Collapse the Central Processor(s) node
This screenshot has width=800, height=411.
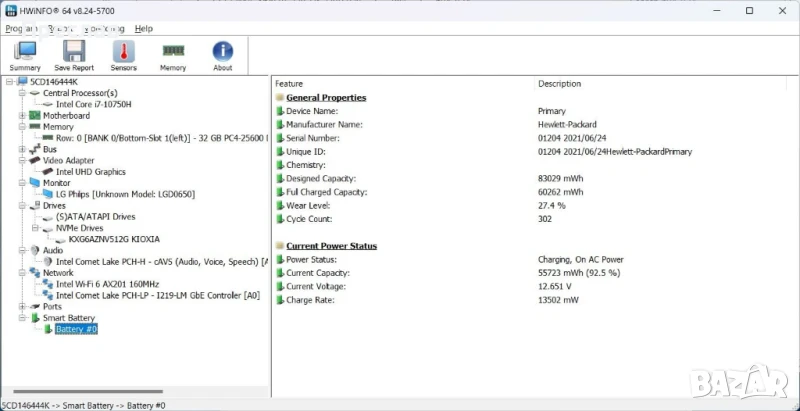click(x=22, y=93)
